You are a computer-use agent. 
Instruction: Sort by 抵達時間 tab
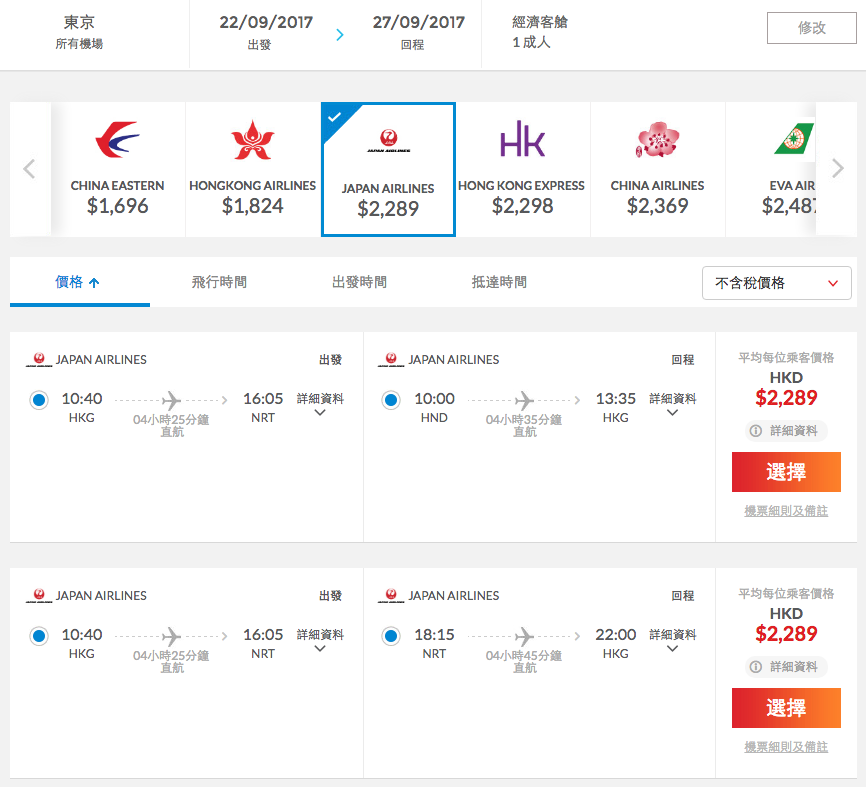tap(499, 282)
